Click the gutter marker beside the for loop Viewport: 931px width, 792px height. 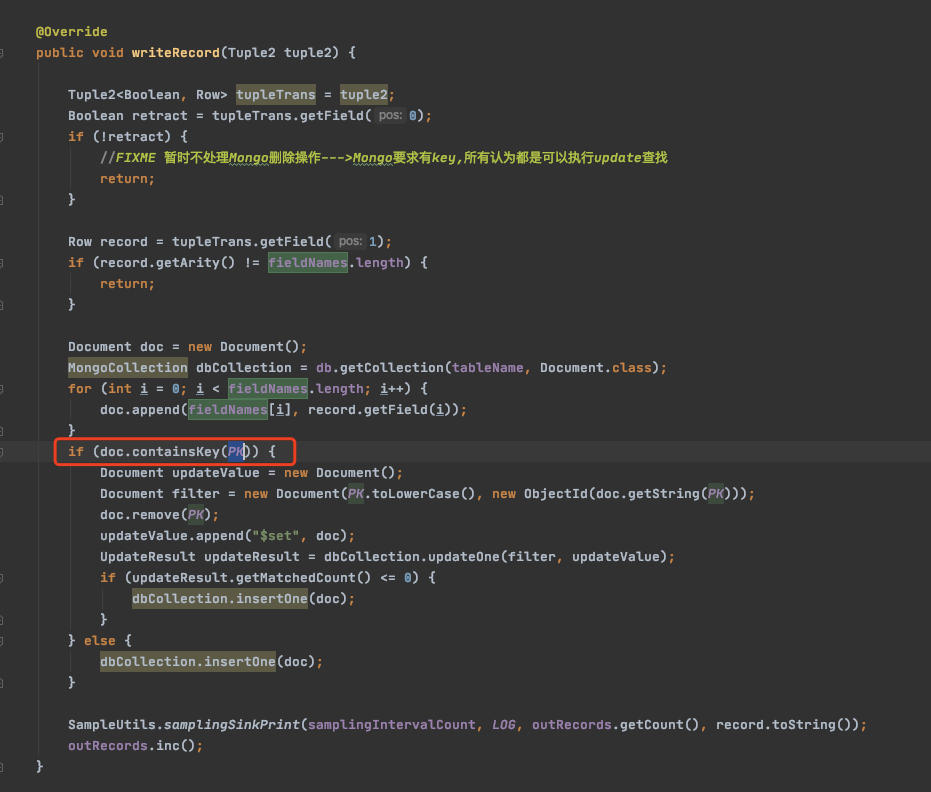[8, 388]
